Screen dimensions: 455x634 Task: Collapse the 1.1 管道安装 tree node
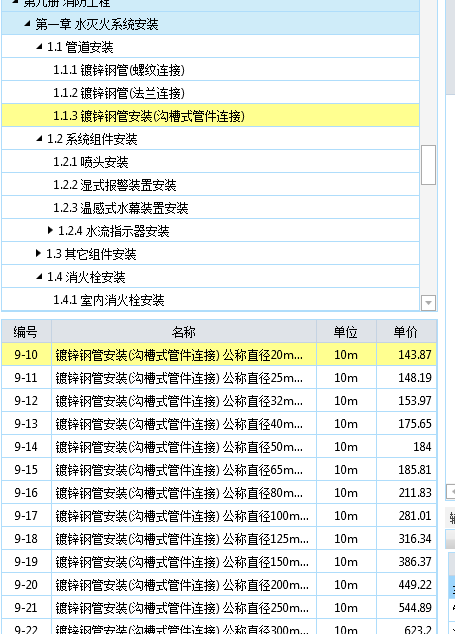(x=39, y=47)
